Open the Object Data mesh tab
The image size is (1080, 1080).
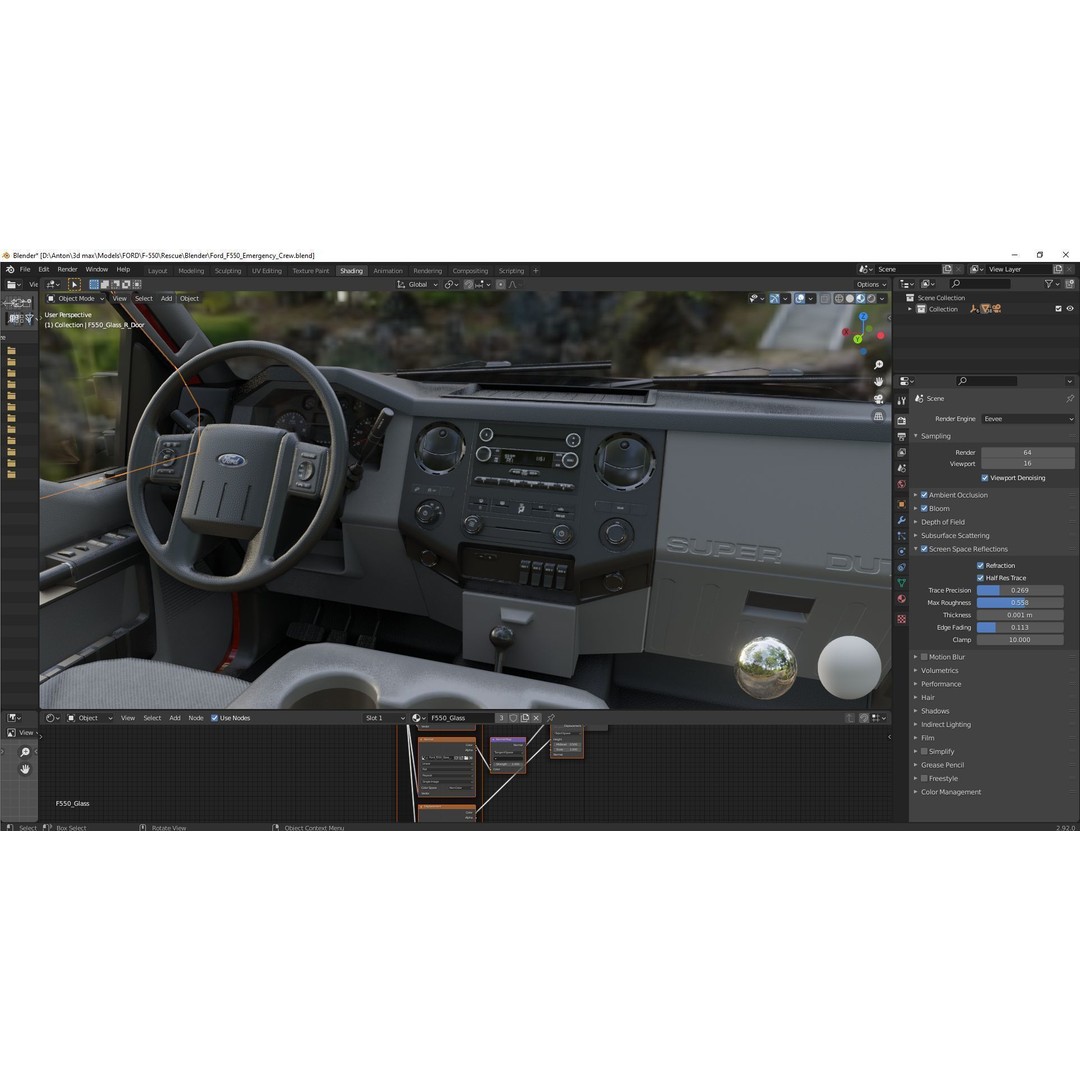(x=901, y=583)
